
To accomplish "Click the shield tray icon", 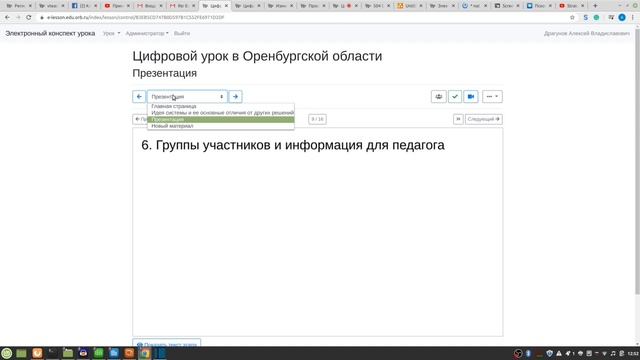I will [x=550, y=353].
